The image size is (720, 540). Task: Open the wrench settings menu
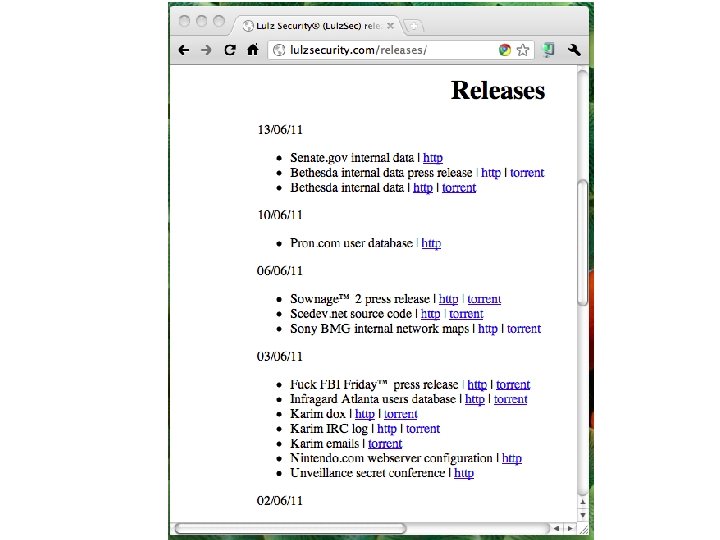[574, 50]
